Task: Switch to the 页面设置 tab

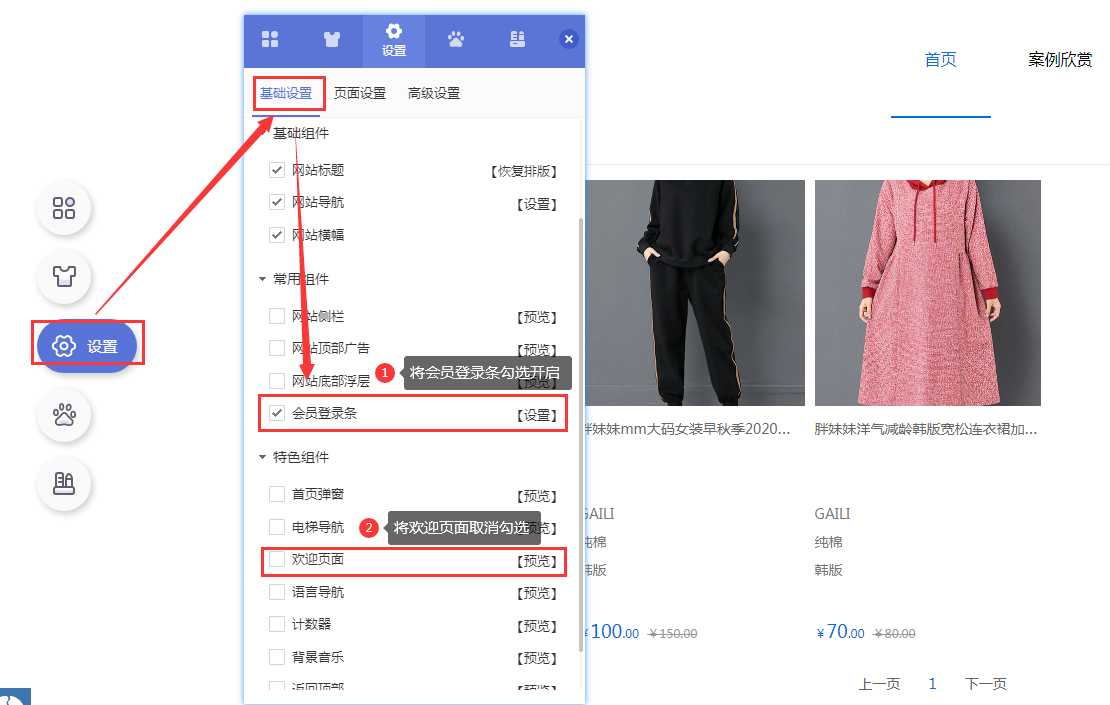Action: [x=360, y=93]
